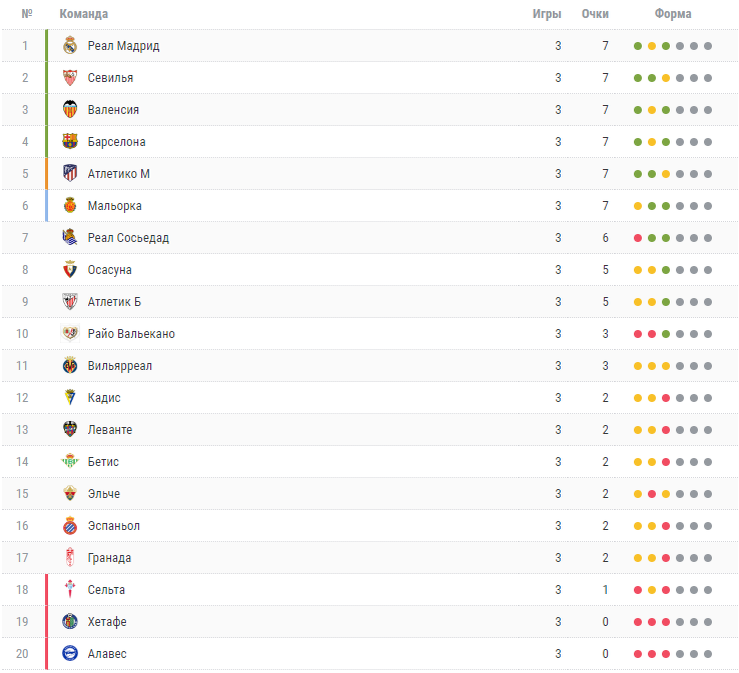Click the Севилья club crest

pos(70,77)
